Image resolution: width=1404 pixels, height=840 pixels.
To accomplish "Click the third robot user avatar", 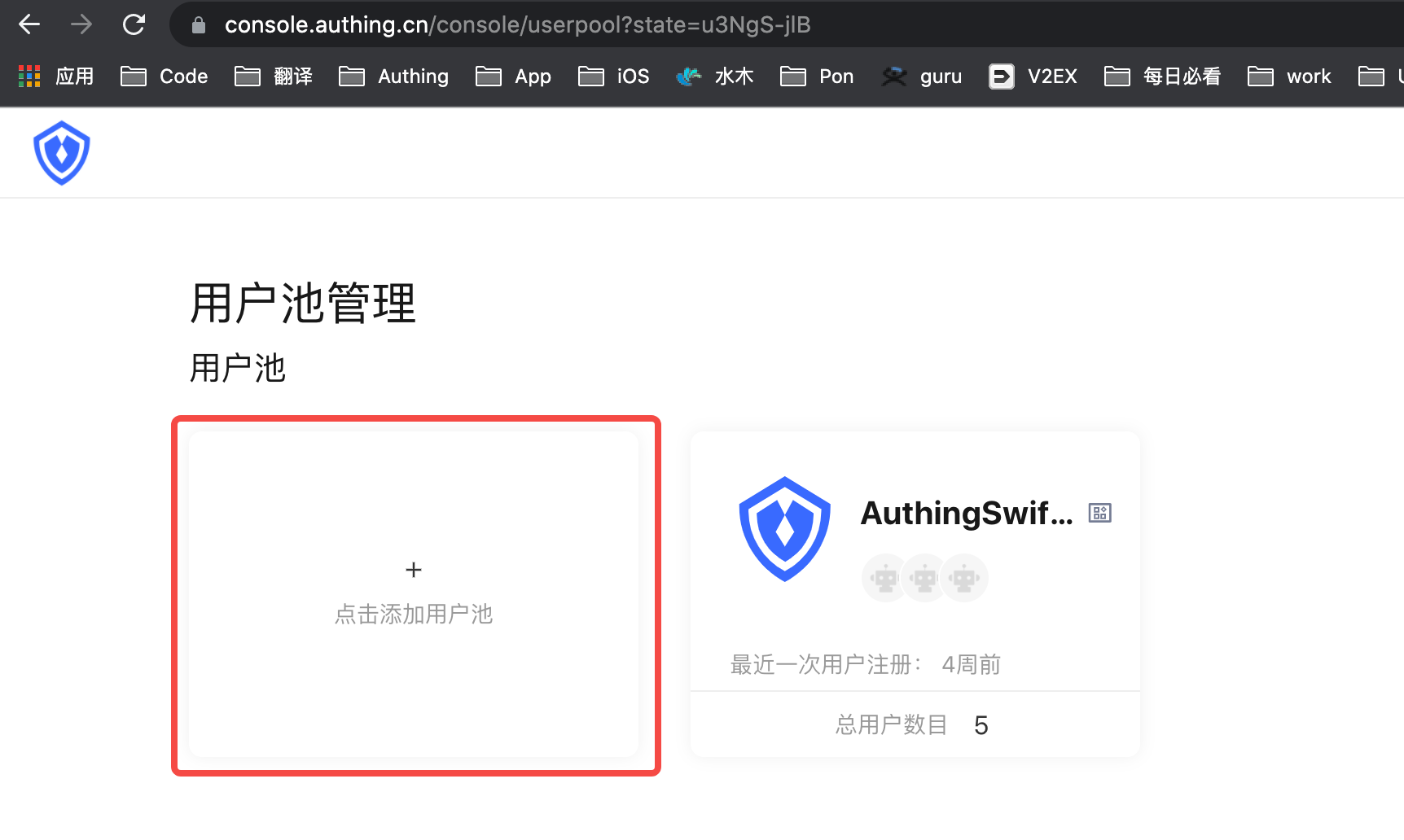I will click(964, 579).
